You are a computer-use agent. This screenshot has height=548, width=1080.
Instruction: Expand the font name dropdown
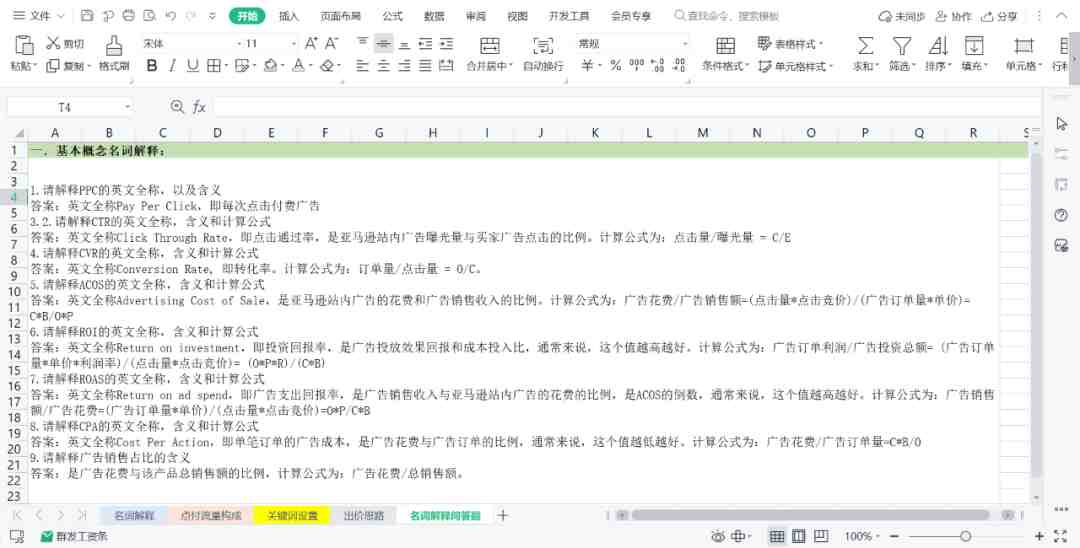[236, 43]
